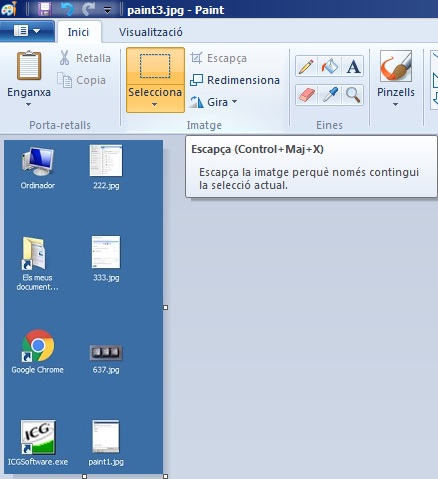This screenshot has height=479, width=438.
Task: Click the bottom-right corner canvas resize handle
Action: [x=166, y=476]
